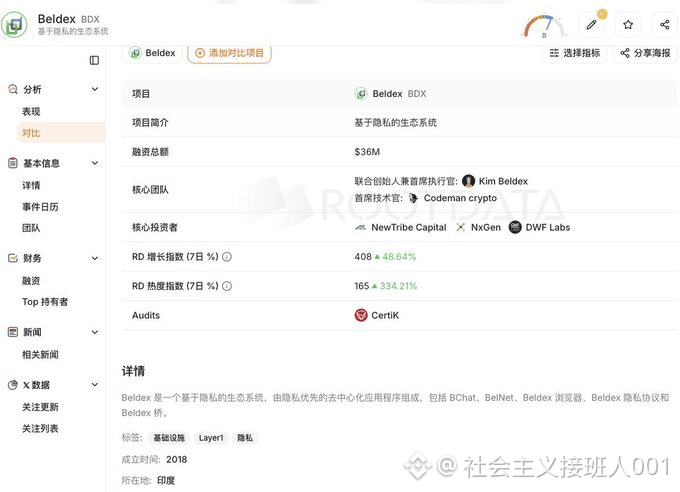Collapse the 新闻 section chevron
The height and width of the screenshot is (492, 680).
click(95, 332)
